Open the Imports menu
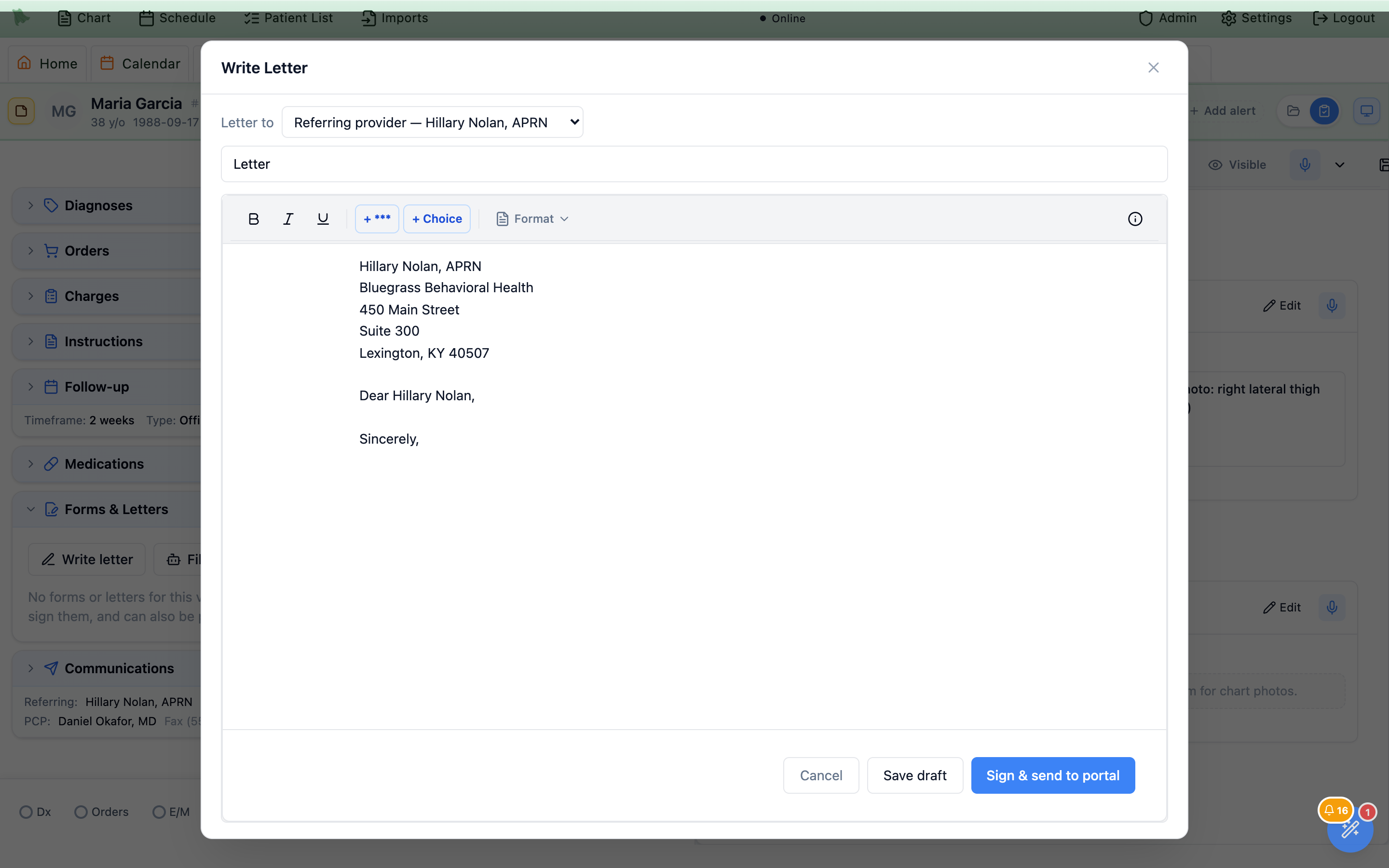Viewport: 1389px width, 868px height. click(x=395, y=18)
